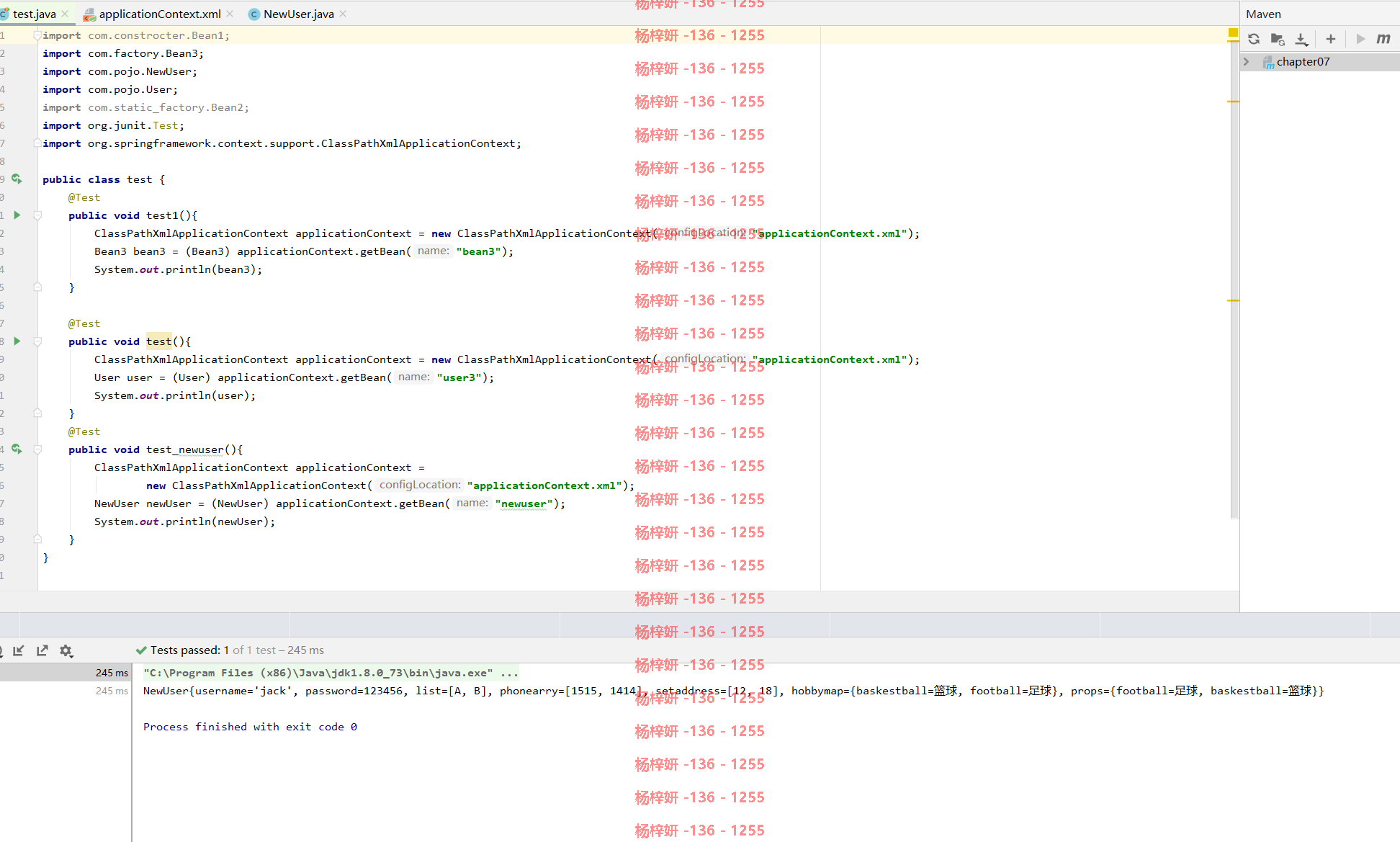
Task: Click the java.exe command line in console
Action: [331, 673]
